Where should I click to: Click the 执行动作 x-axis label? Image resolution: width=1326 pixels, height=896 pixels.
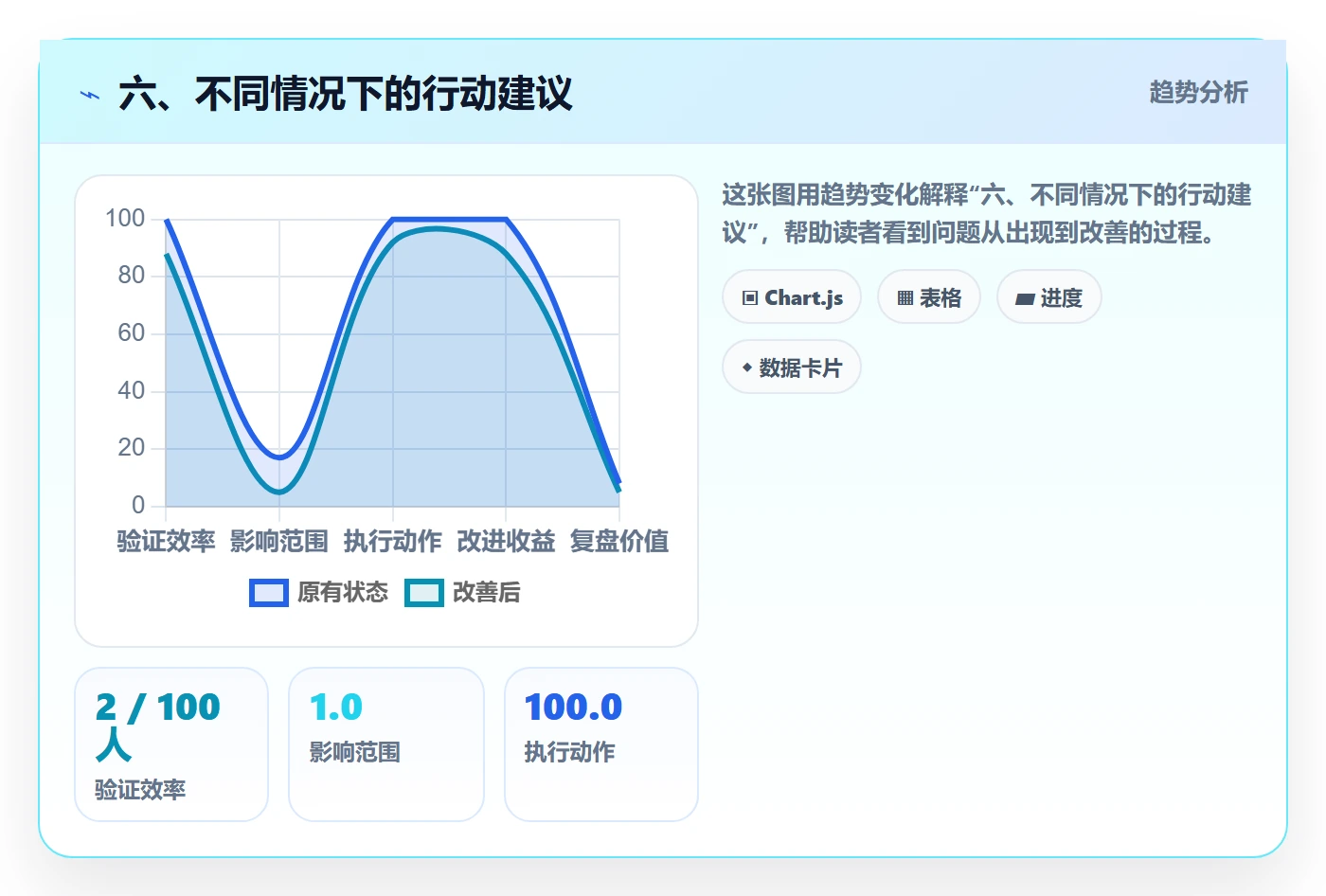click(x=393, y=542)
